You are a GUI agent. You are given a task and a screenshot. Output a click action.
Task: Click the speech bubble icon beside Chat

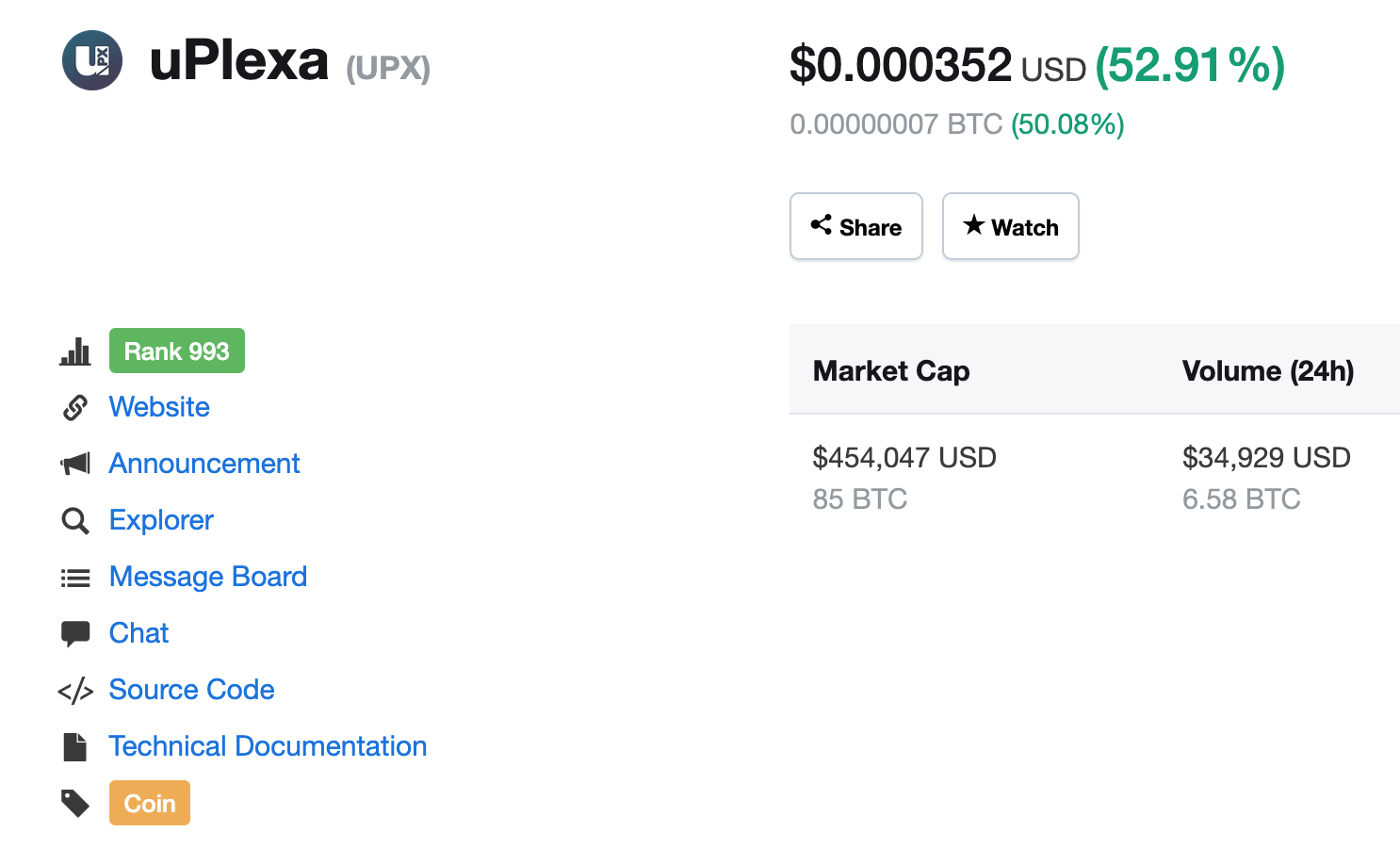pyautogui.click(x=75, y=634)
